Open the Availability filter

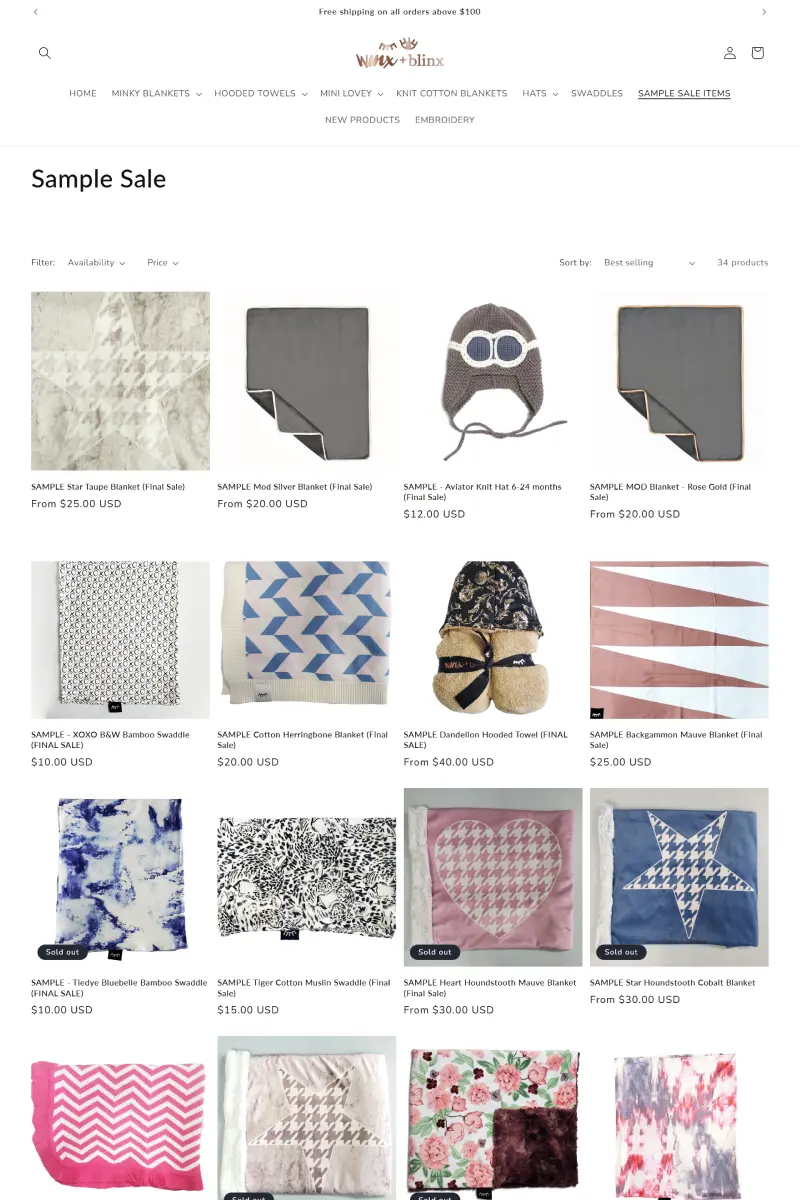(97, 263)
